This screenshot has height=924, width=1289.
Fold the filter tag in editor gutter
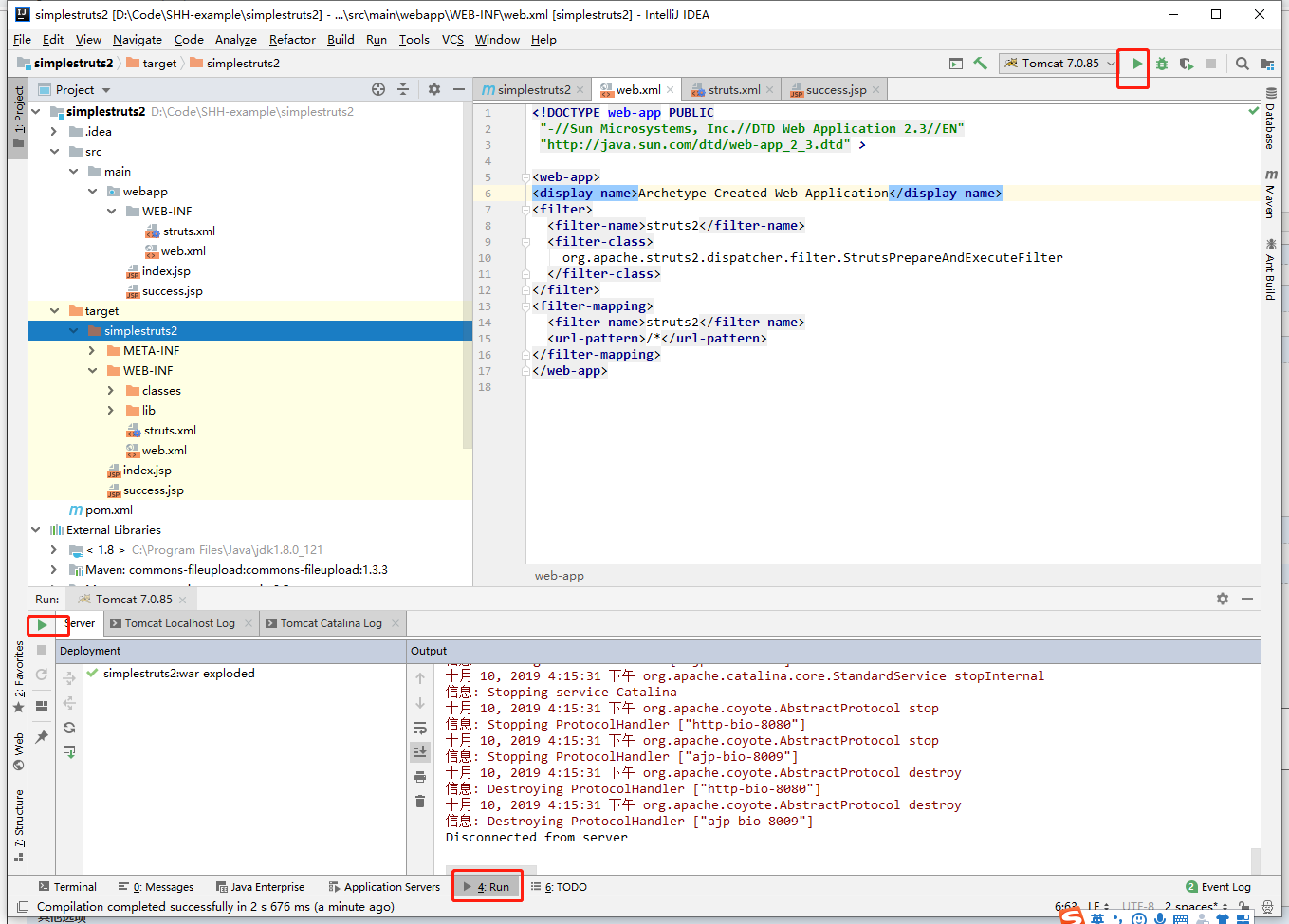pos(525,210)
